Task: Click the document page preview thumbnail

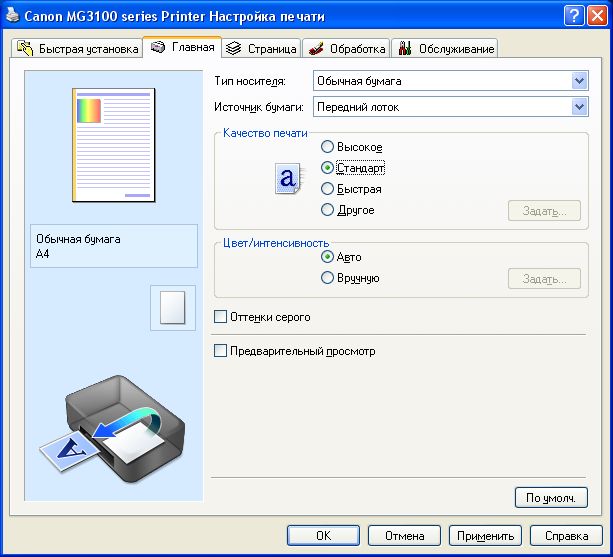Action: 114,145
